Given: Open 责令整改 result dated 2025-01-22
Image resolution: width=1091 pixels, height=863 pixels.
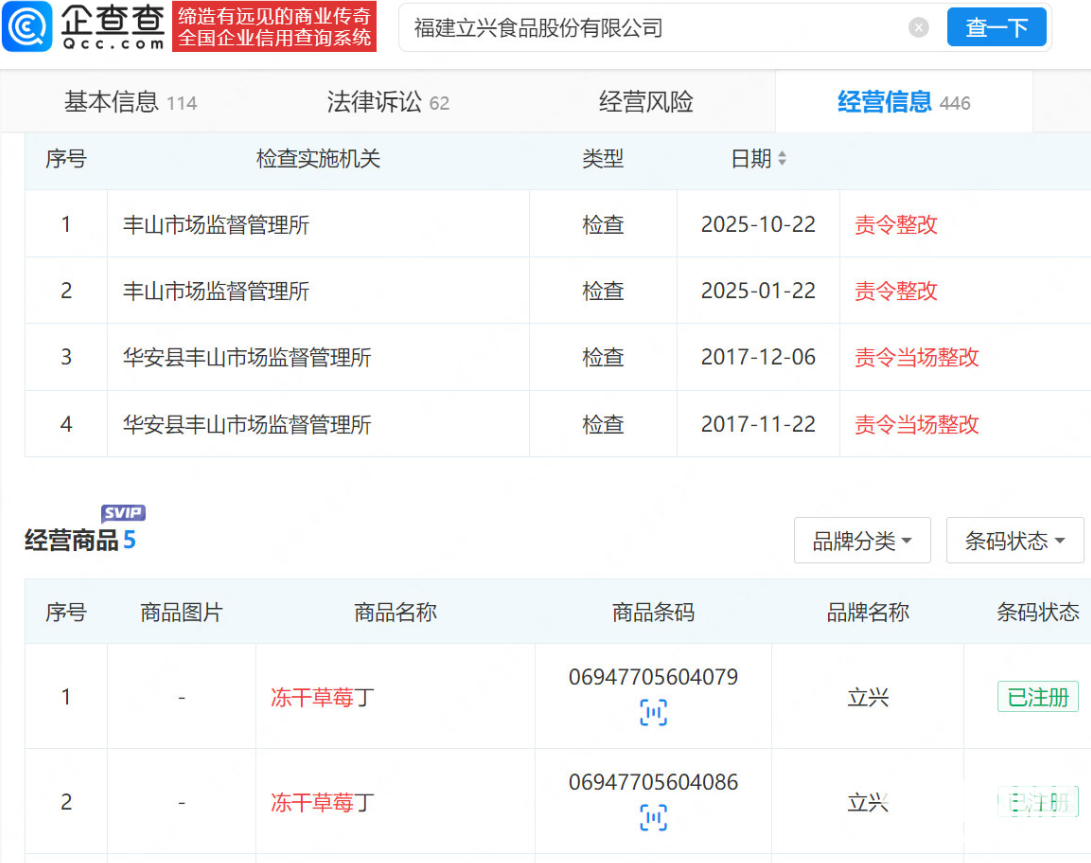Looking at the screenshot, I should click(896, 291).
